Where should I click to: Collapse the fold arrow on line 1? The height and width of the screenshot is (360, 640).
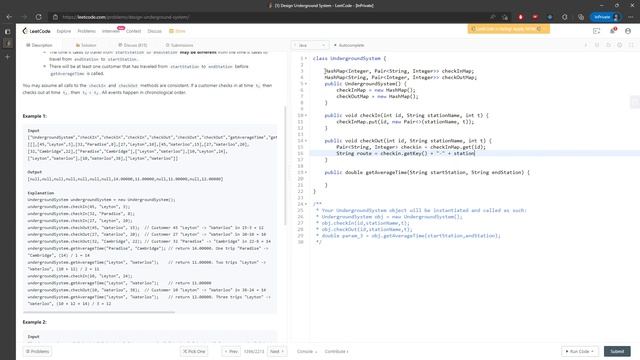click(306, 58)
